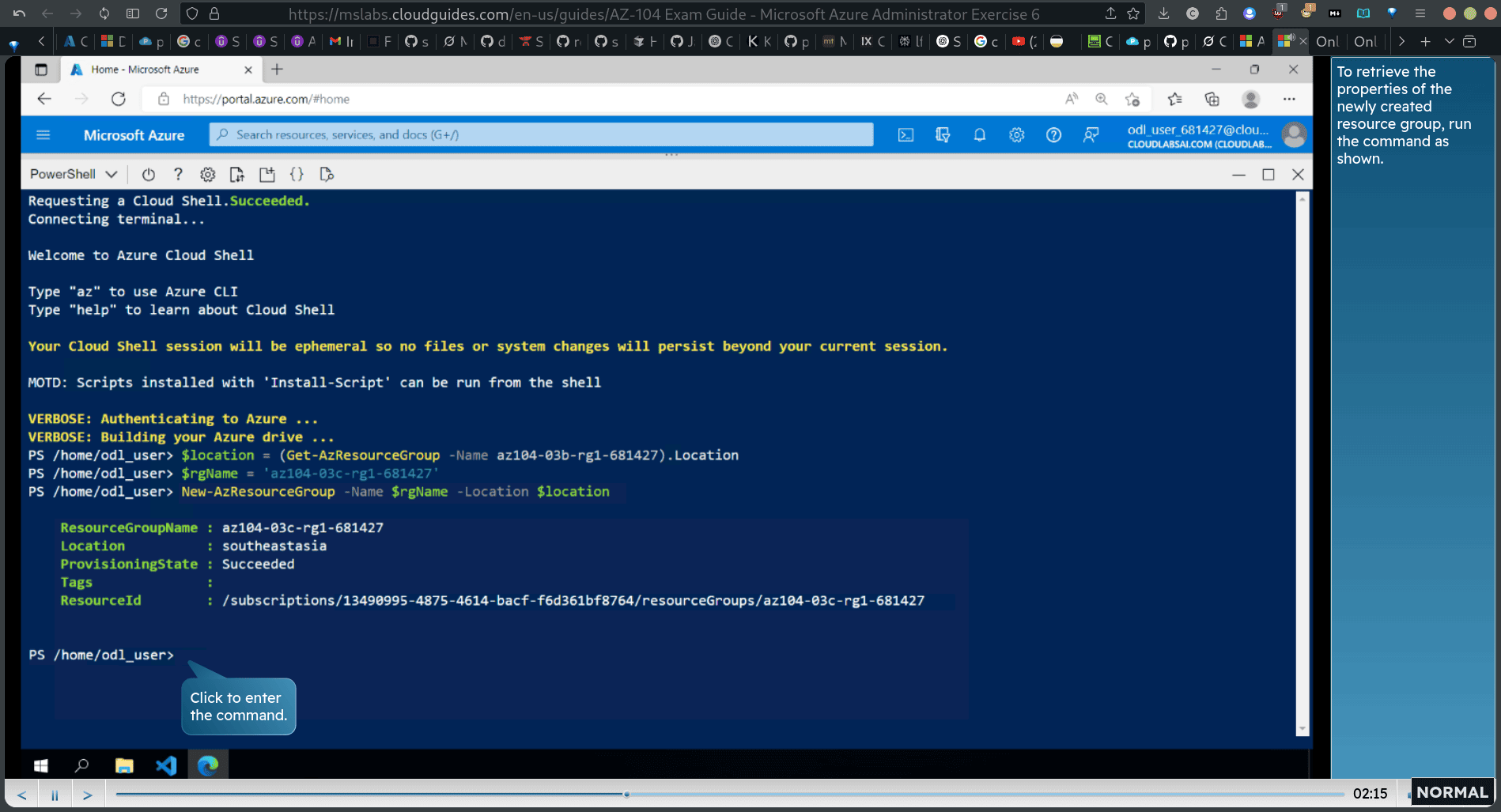Image resolution: width=1501 pixels, height=812 pixels.
Task: Click the PS prompt to enter the command
Action: 101,655
